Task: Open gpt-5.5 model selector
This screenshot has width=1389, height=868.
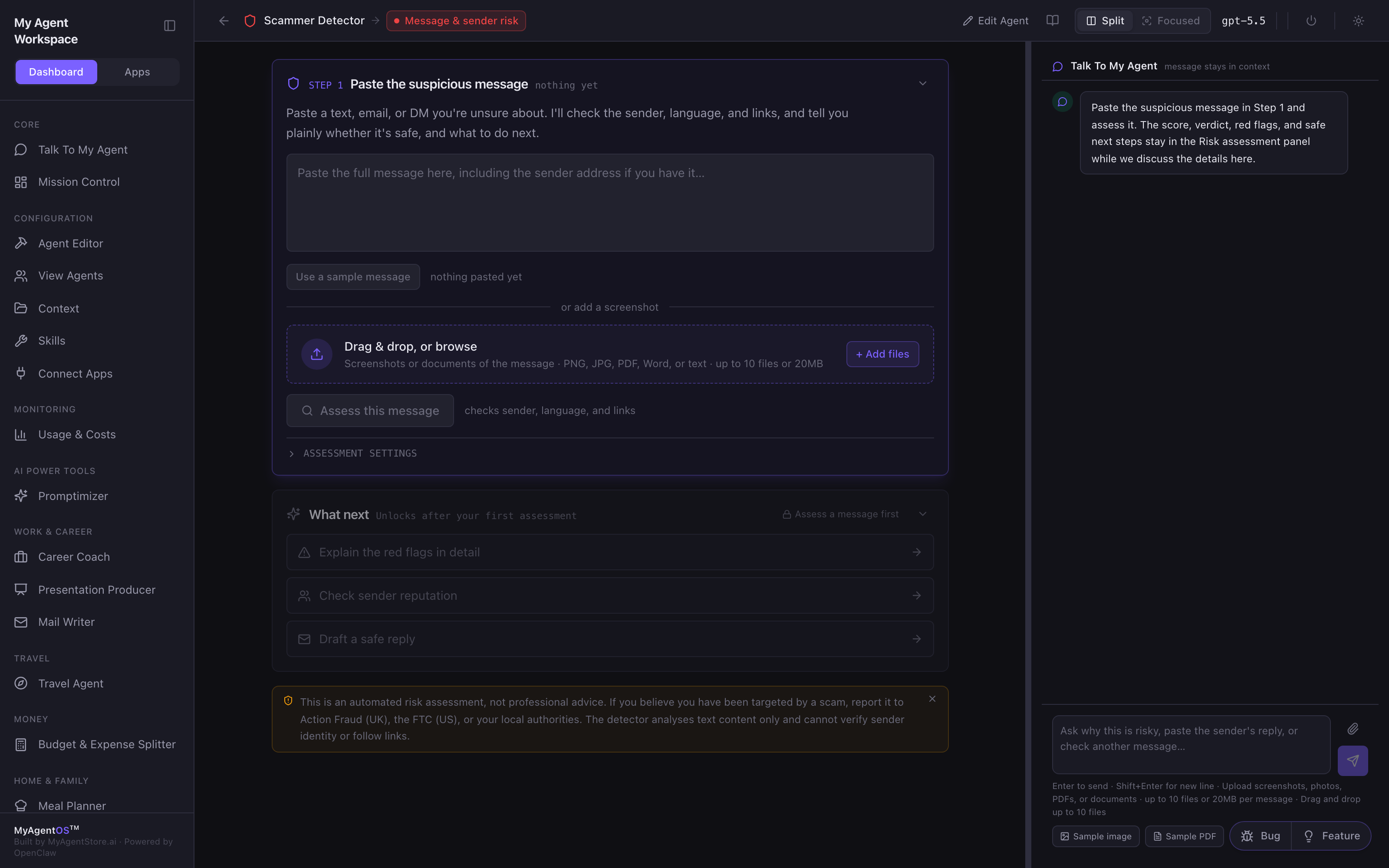Action: pos(1243,21)
